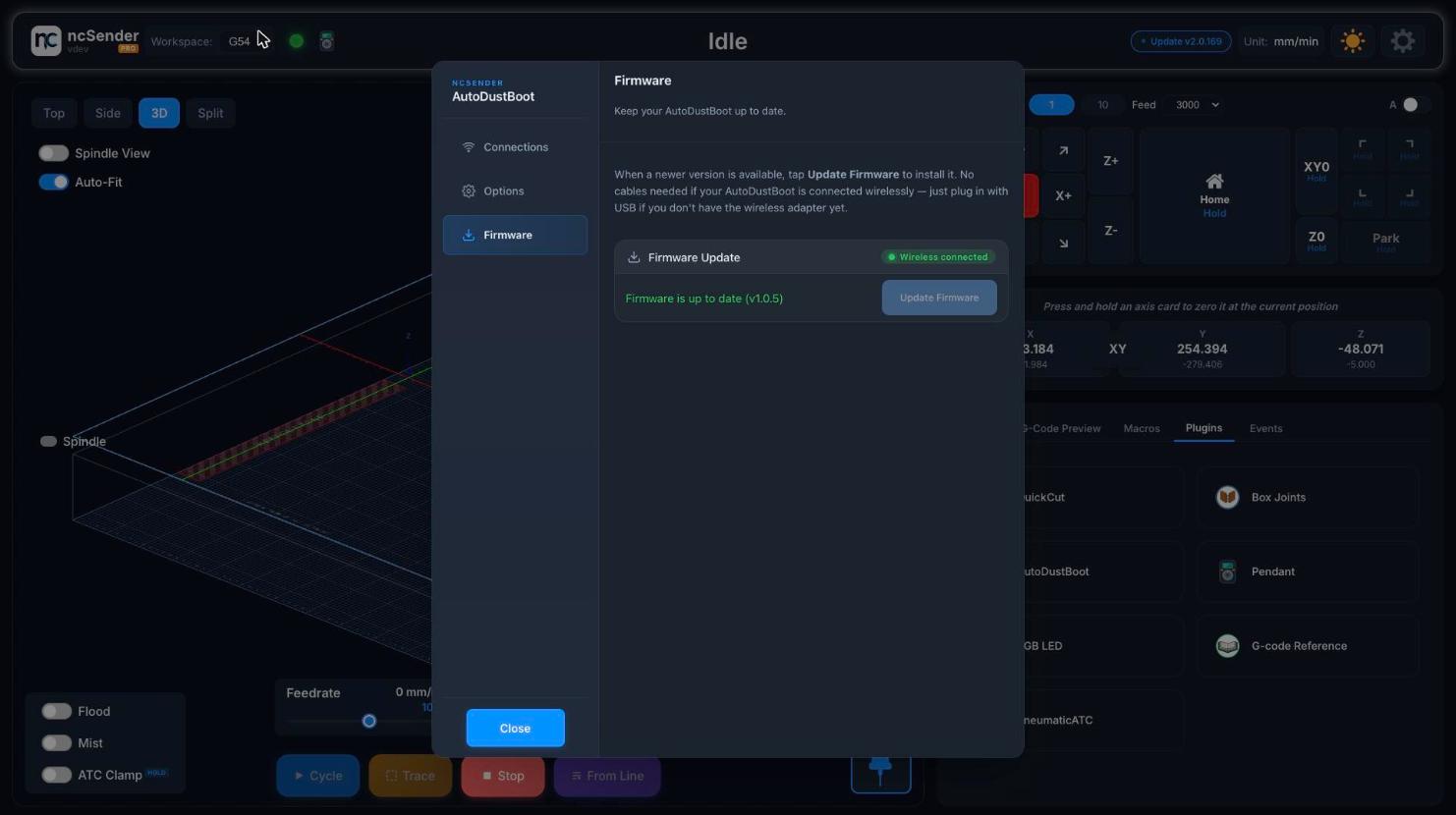Click the tool pin icon button

tap(880, 773)
